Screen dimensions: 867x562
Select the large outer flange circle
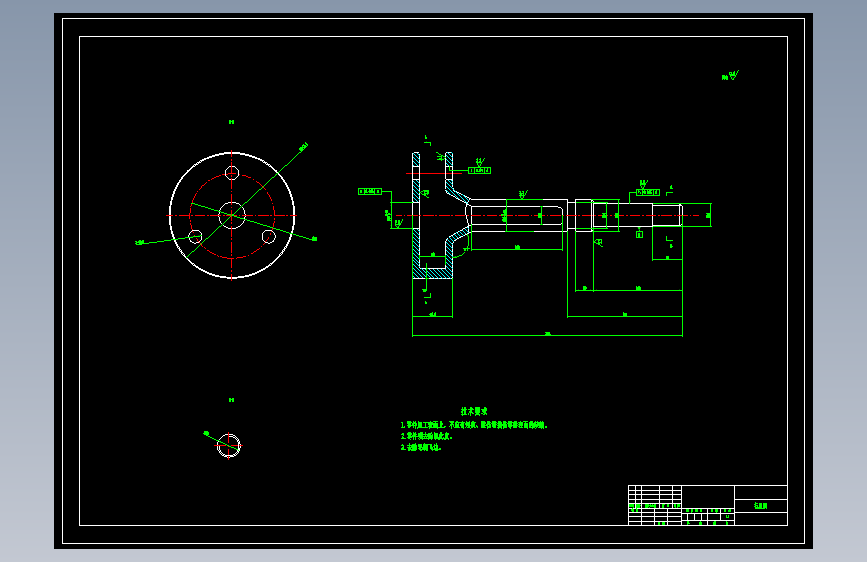pyautogui.click(x=232, y=215)
